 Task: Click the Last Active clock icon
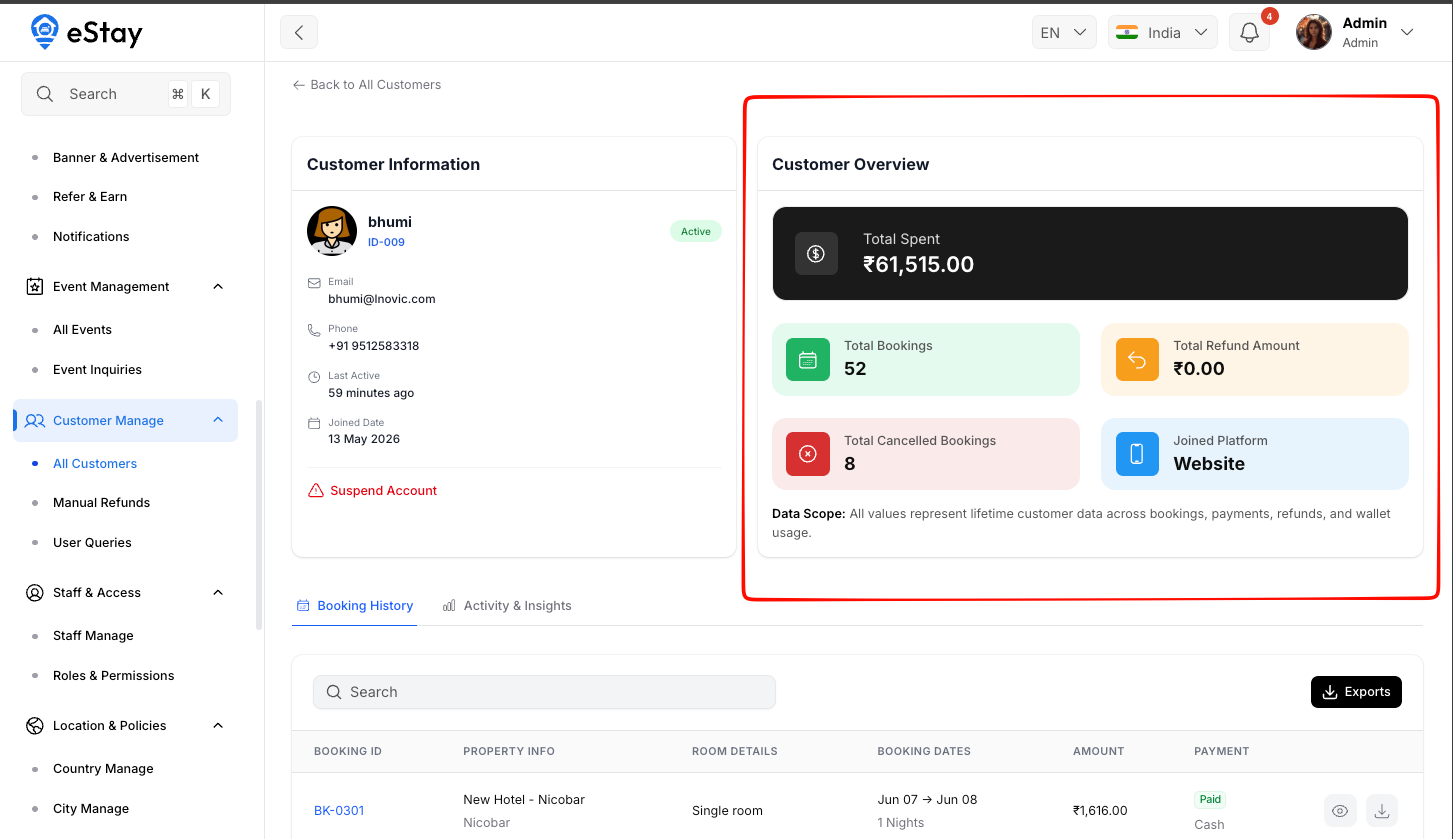[x=315, y=376]
